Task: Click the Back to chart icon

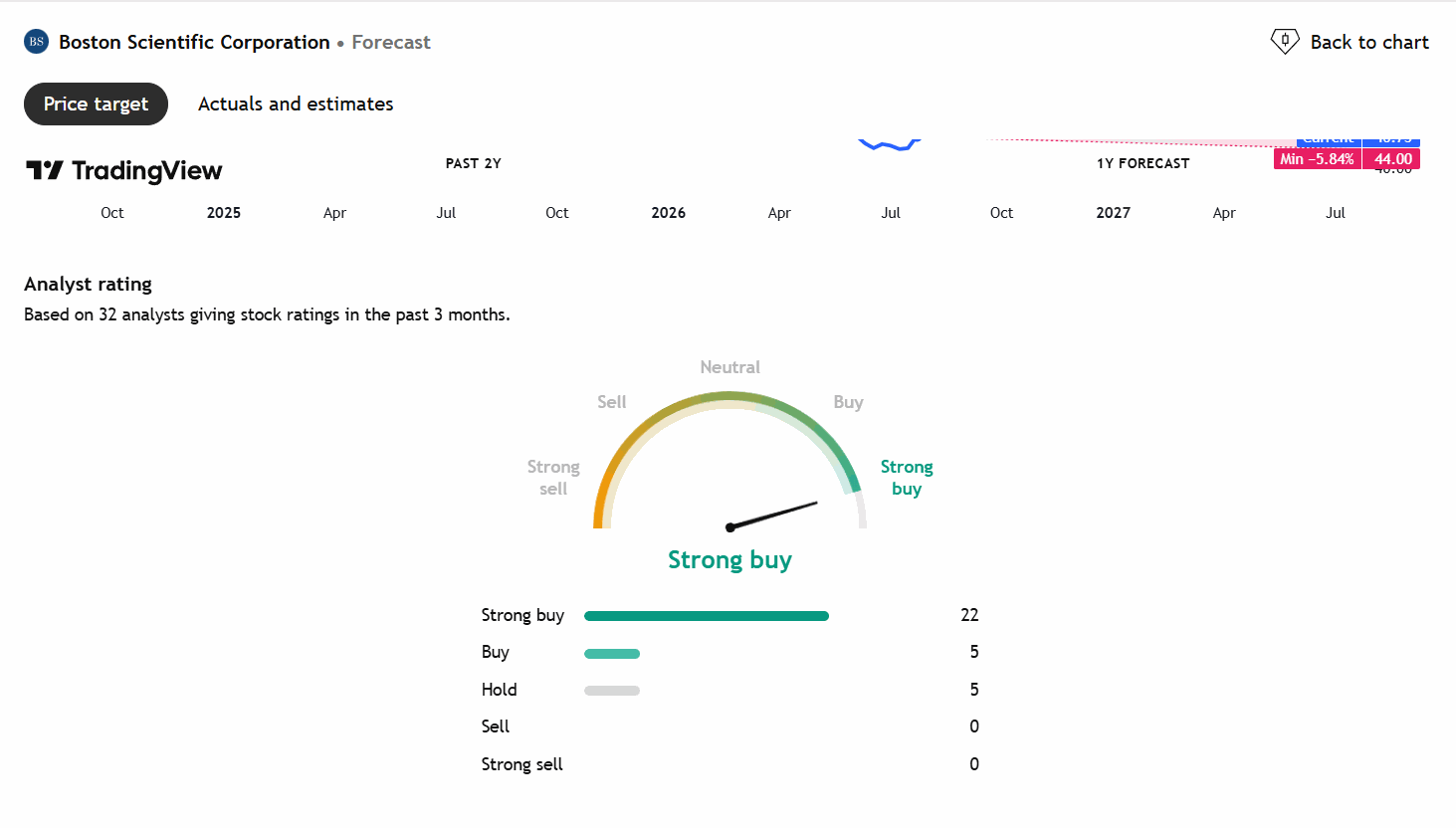Action: click(x=1285, y=42)
